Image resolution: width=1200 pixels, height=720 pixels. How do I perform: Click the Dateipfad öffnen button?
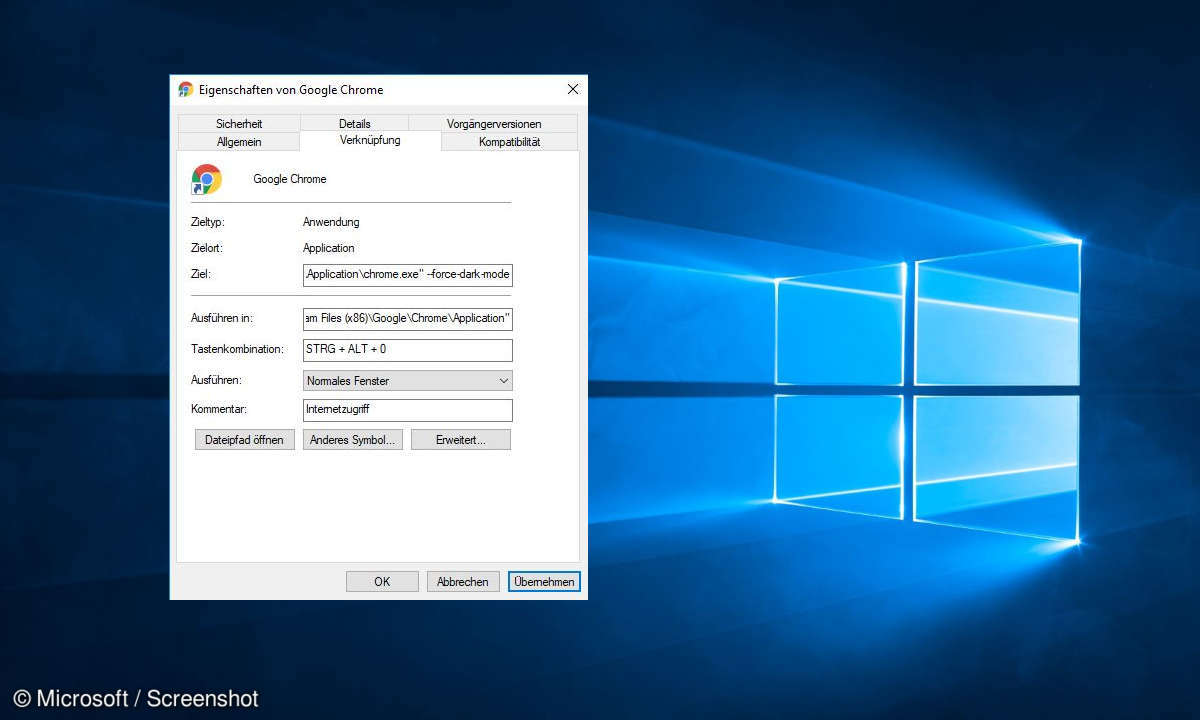245,440
